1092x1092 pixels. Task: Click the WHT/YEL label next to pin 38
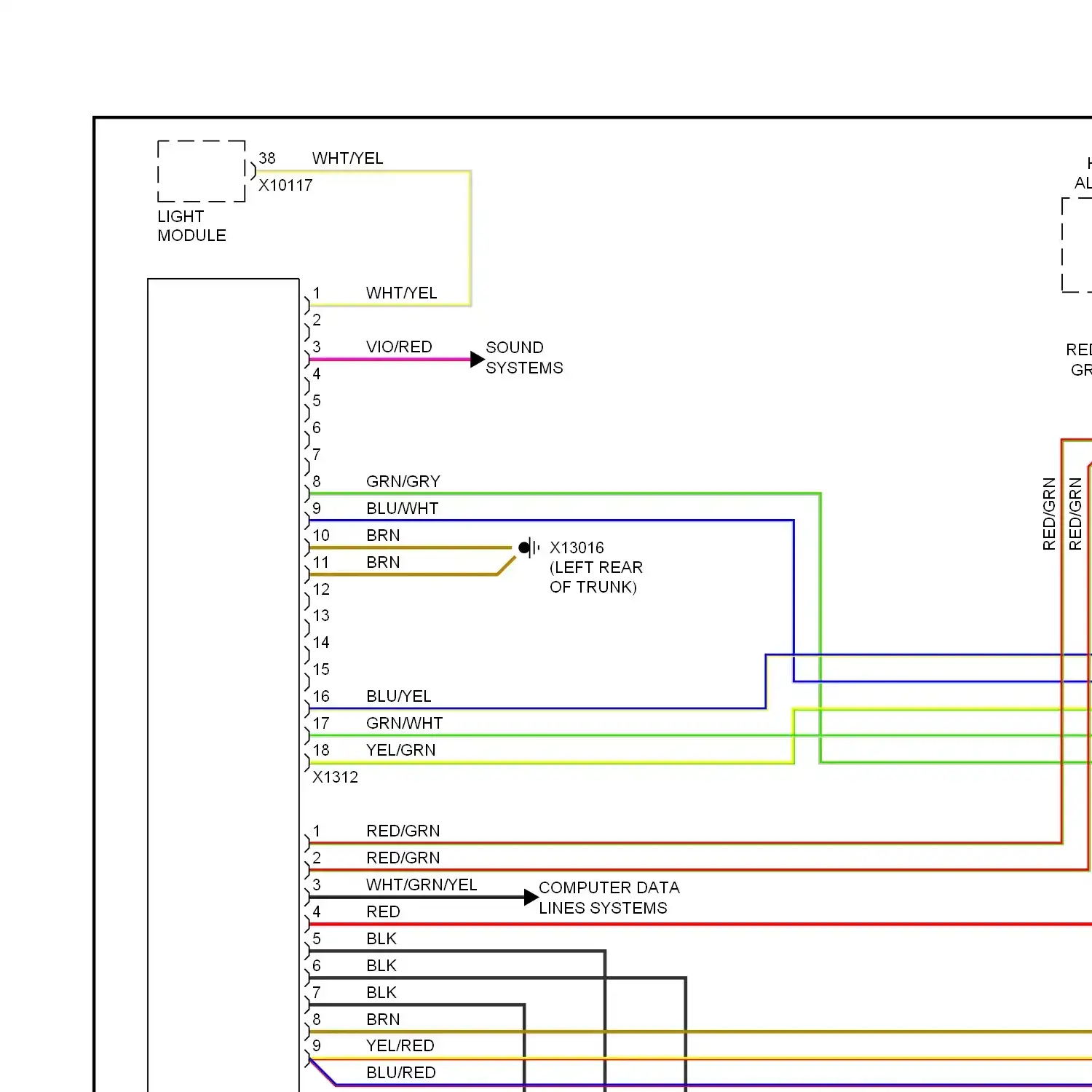(348, 158)
